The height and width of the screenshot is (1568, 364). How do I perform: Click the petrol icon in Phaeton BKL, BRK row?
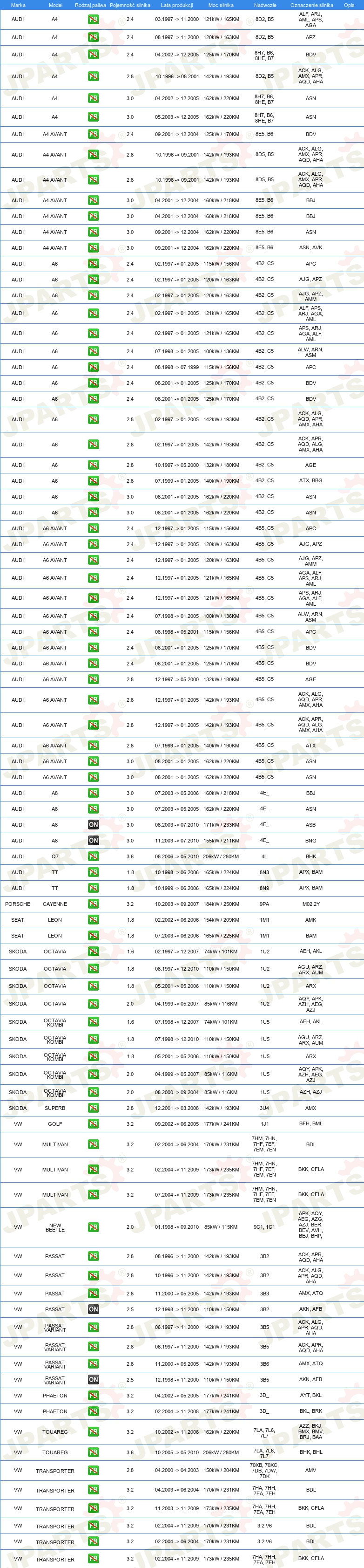[93, 1411]
